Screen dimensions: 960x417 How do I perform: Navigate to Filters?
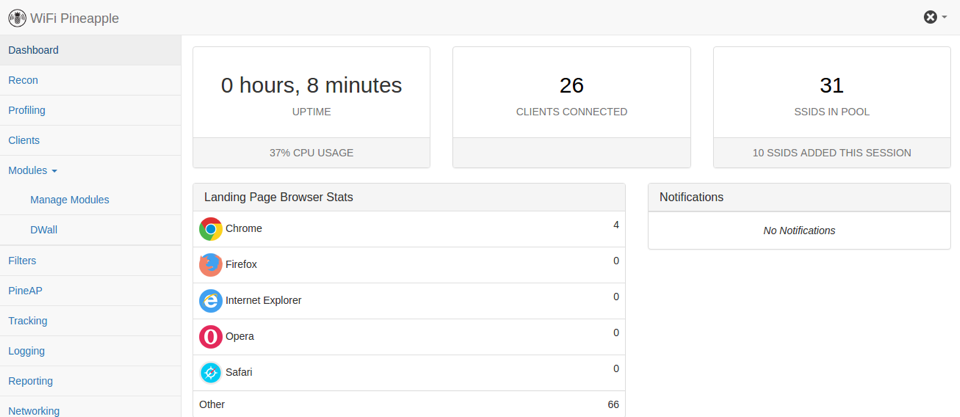91,261
